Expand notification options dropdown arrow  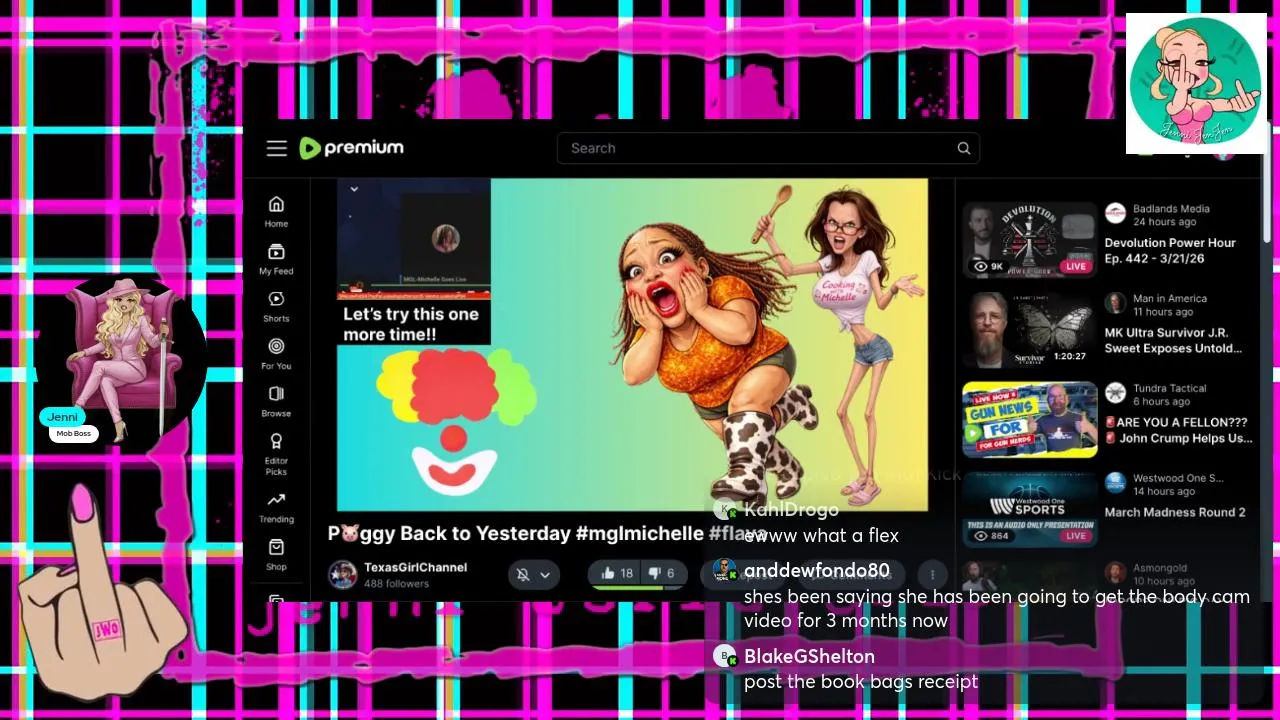545,574
